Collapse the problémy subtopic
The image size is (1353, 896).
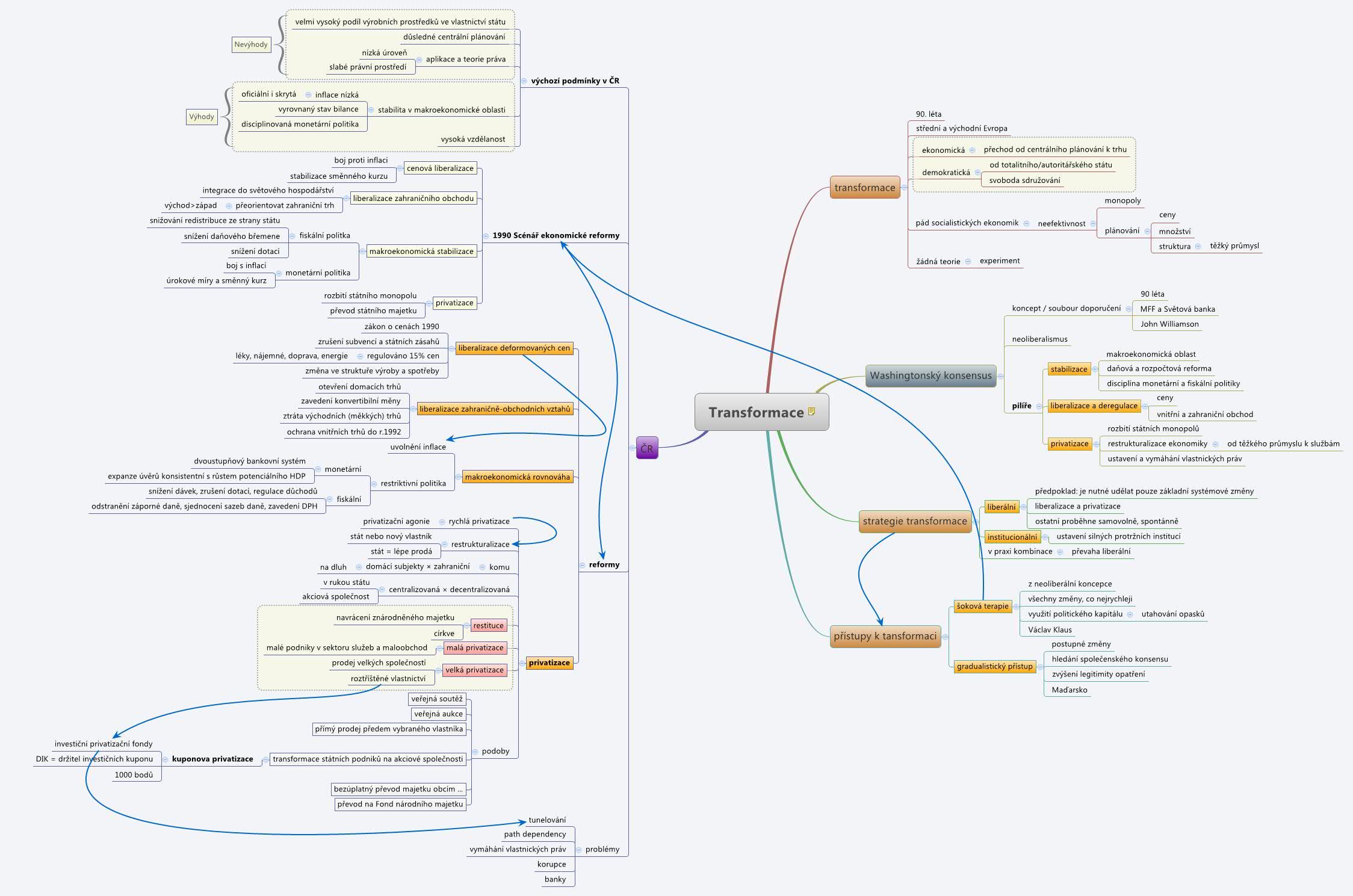tap(578, 850)
